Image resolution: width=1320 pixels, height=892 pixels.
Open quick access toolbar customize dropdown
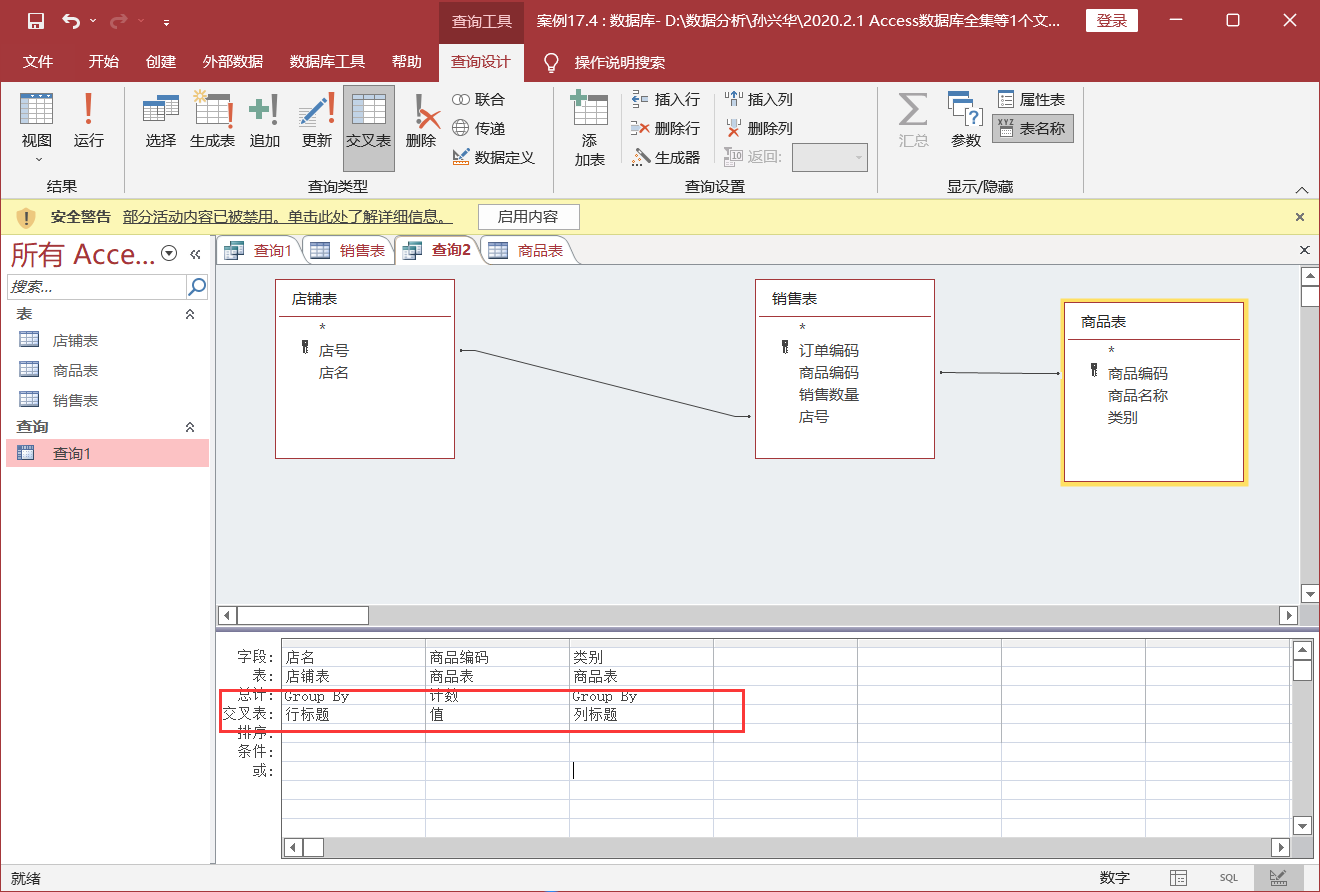pos(165,21)
